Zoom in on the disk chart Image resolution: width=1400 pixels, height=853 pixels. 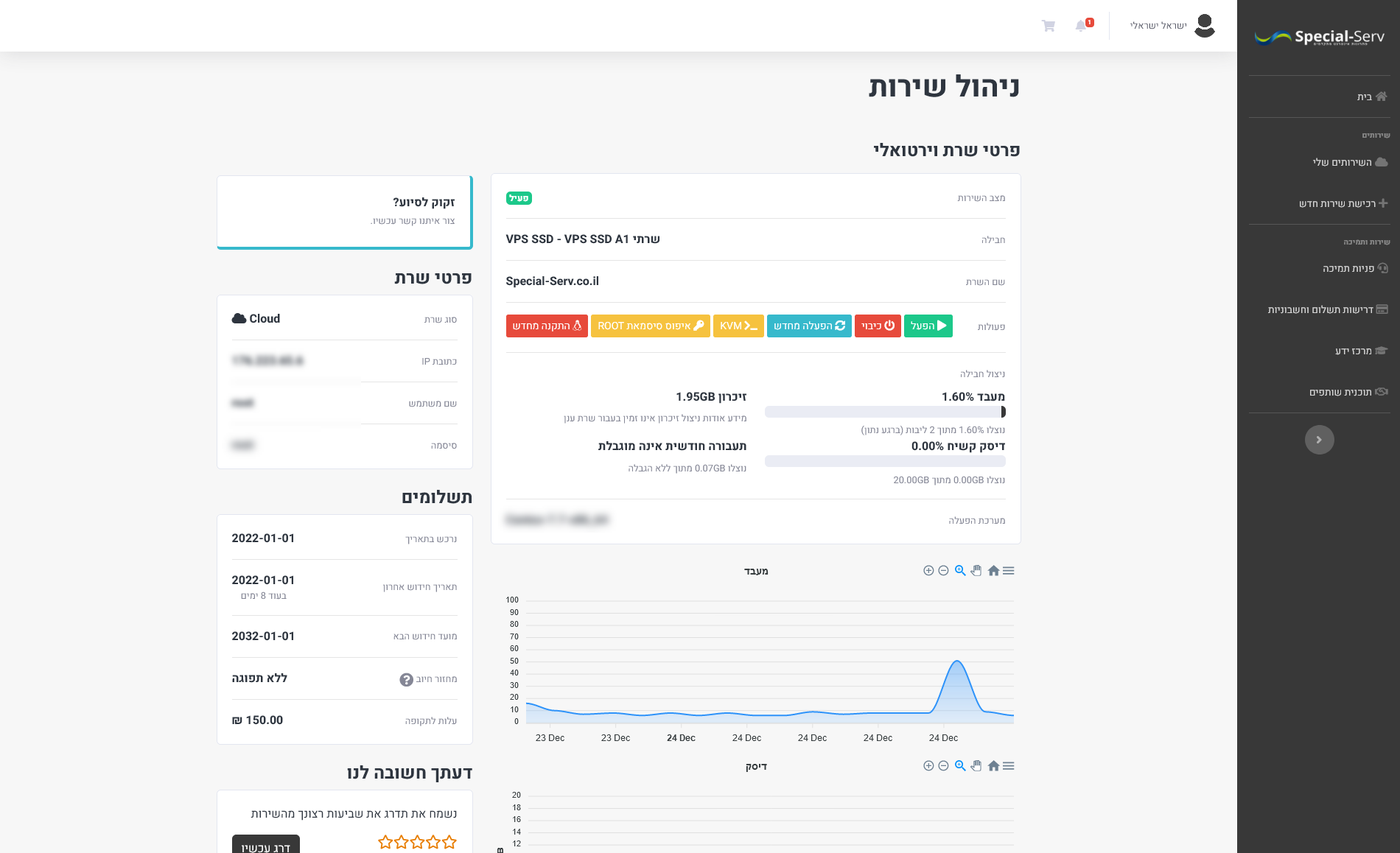point(928,766)
